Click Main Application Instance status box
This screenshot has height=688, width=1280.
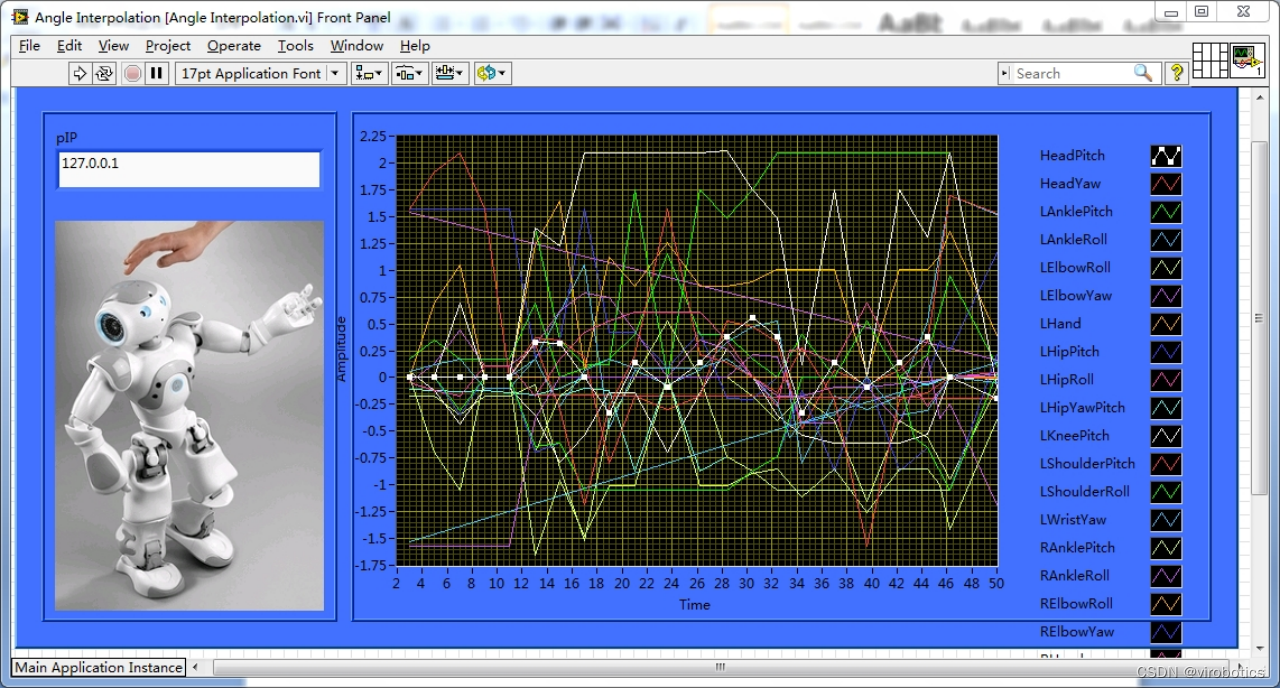click(99, 667)
